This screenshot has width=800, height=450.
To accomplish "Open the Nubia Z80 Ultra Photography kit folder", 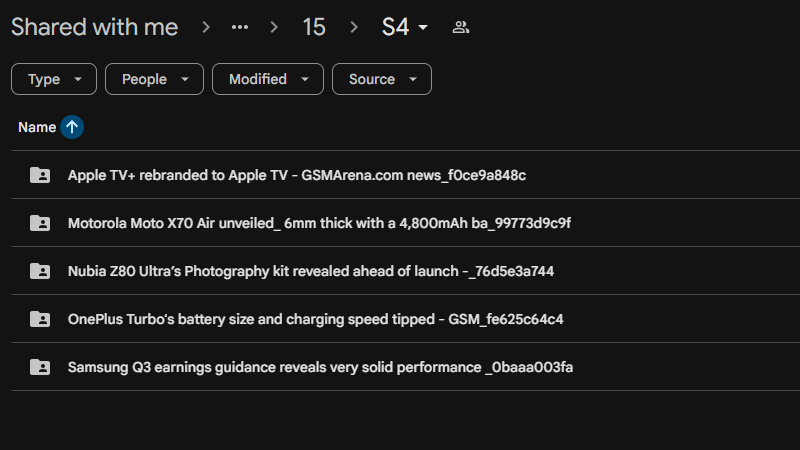I will [311, 271].
